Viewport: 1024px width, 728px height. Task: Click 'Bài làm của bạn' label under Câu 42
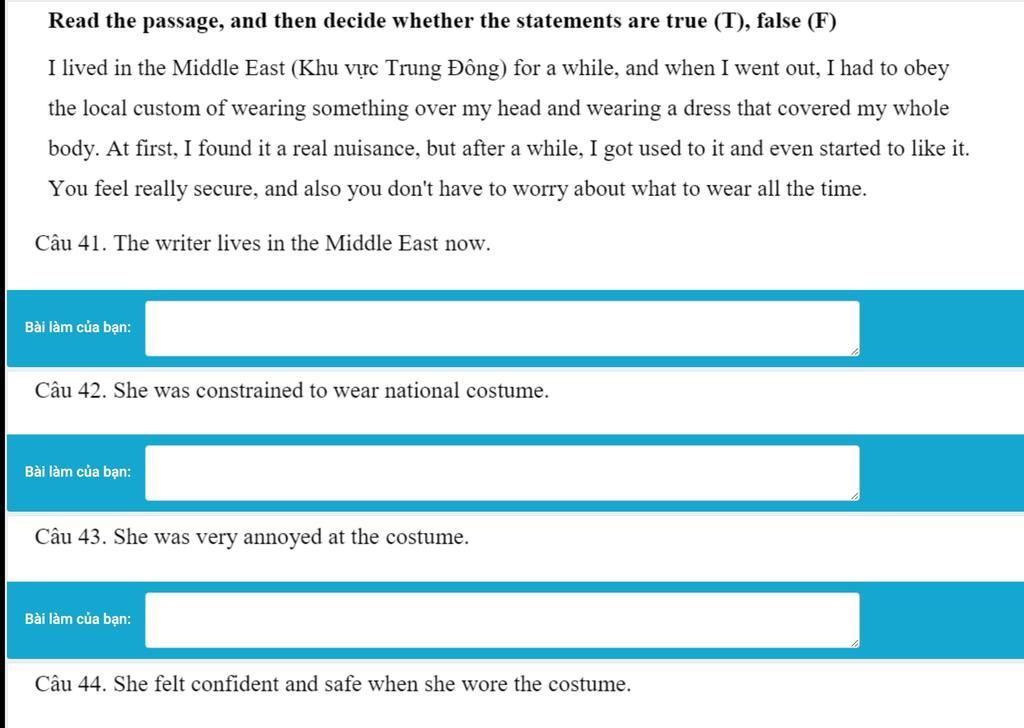(78, 472)
